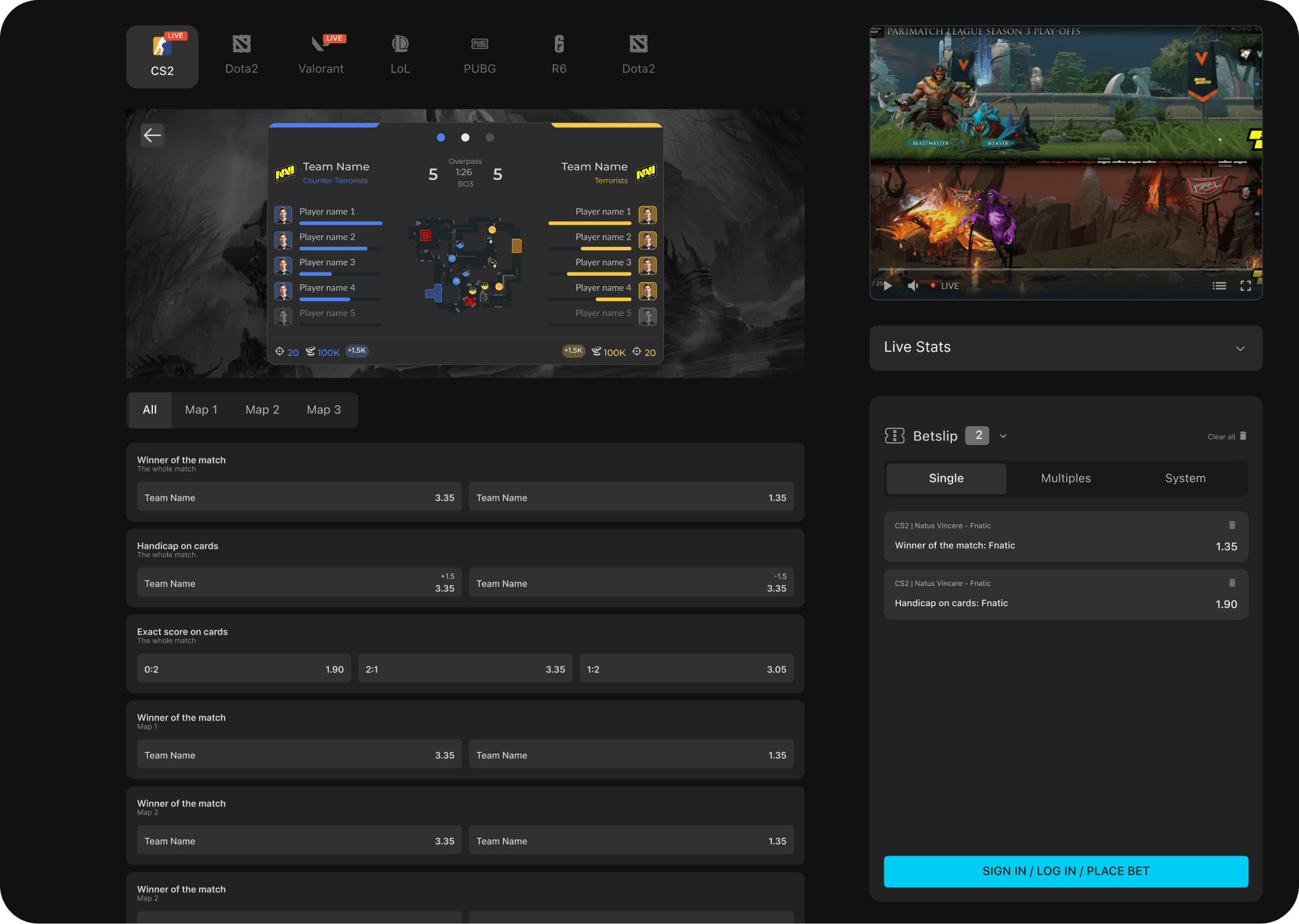Screen dimensions: 1299x924
Task: Pick Map 1 winner odds 3.35
Action: click(299, 755)
